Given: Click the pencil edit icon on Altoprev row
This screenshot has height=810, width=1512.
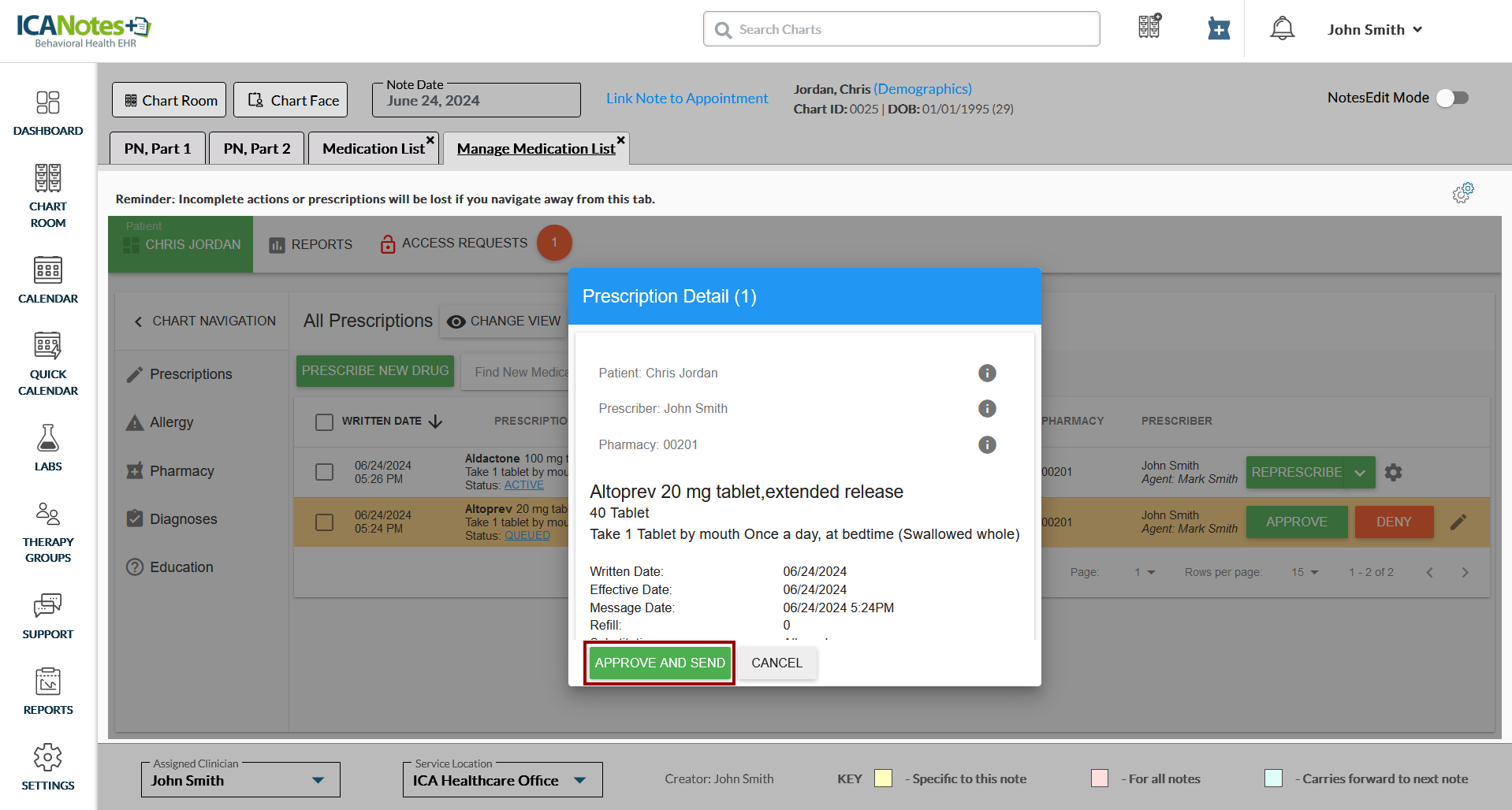Looking at the screenshot, I should click(1458, 522).
